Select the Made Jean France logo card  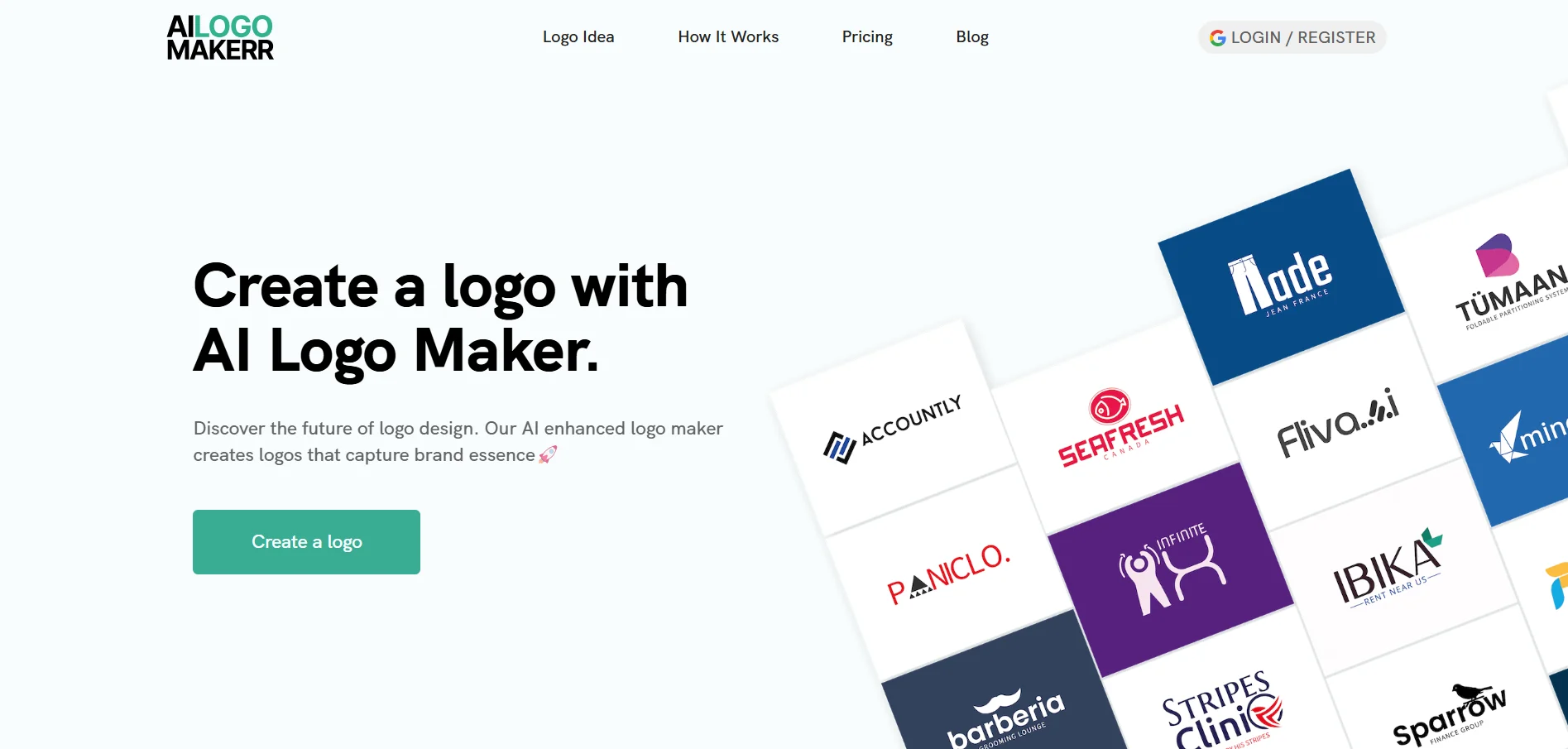pos(1281,278)
